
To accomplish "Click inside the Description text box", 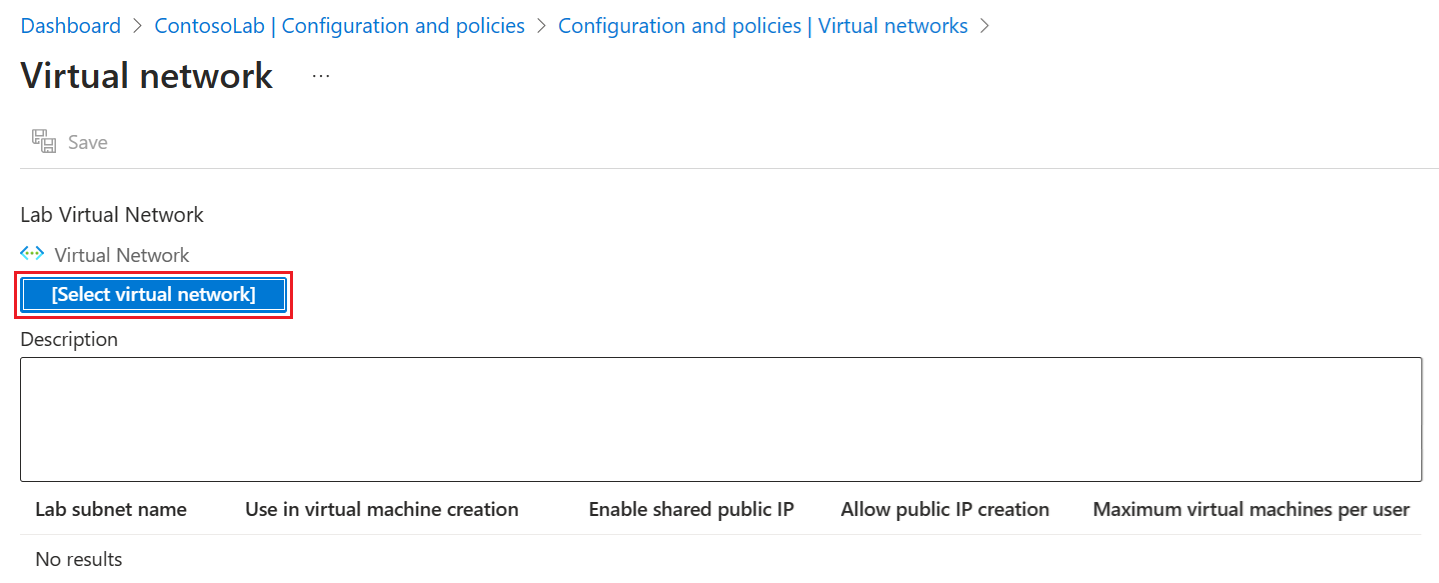I will (x=720, y=418).
